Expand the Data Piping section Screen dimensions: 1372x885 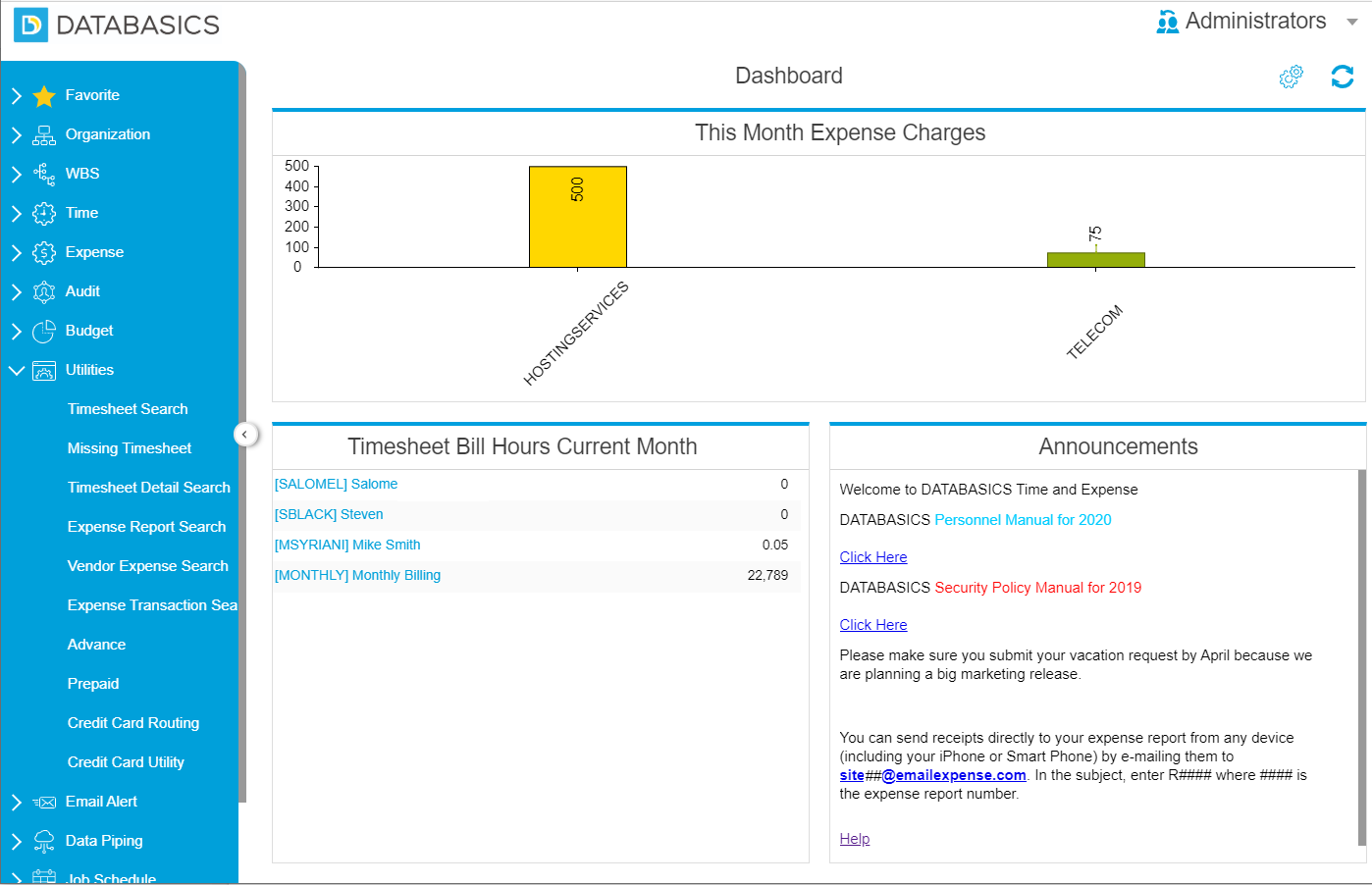[x=17, y=841]
